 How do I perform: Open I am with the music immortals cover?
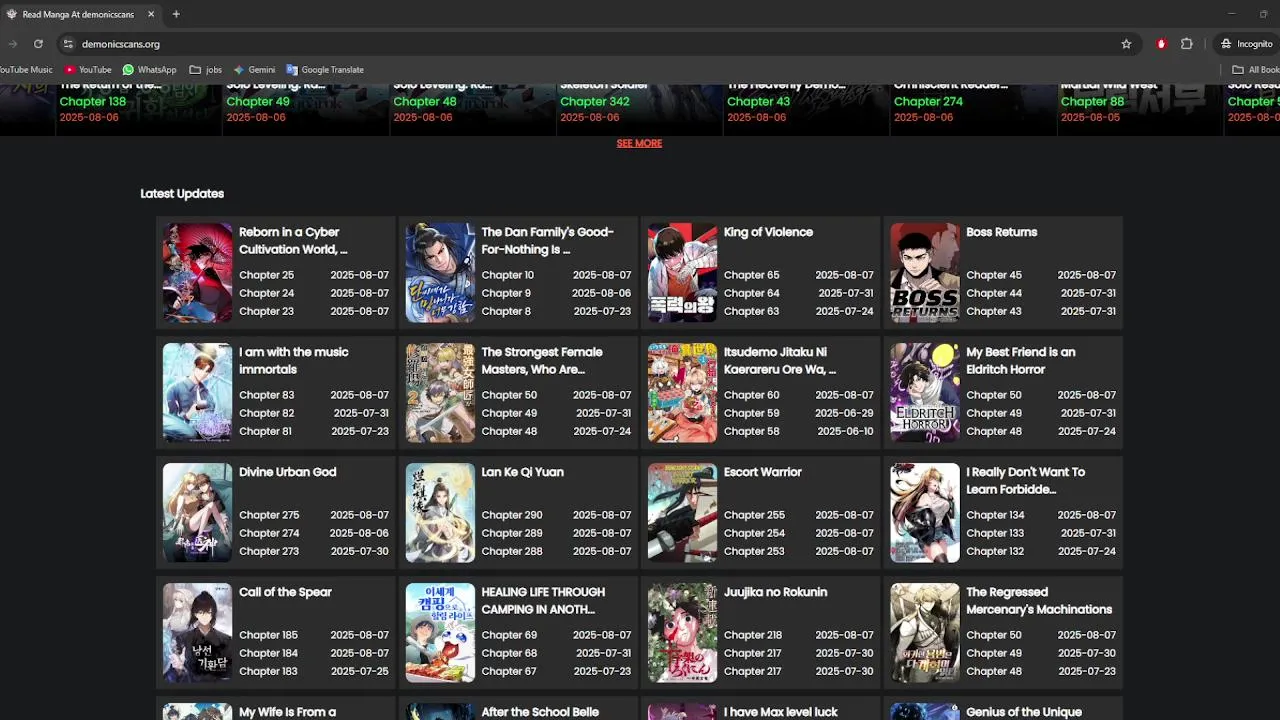pos(198,393)
